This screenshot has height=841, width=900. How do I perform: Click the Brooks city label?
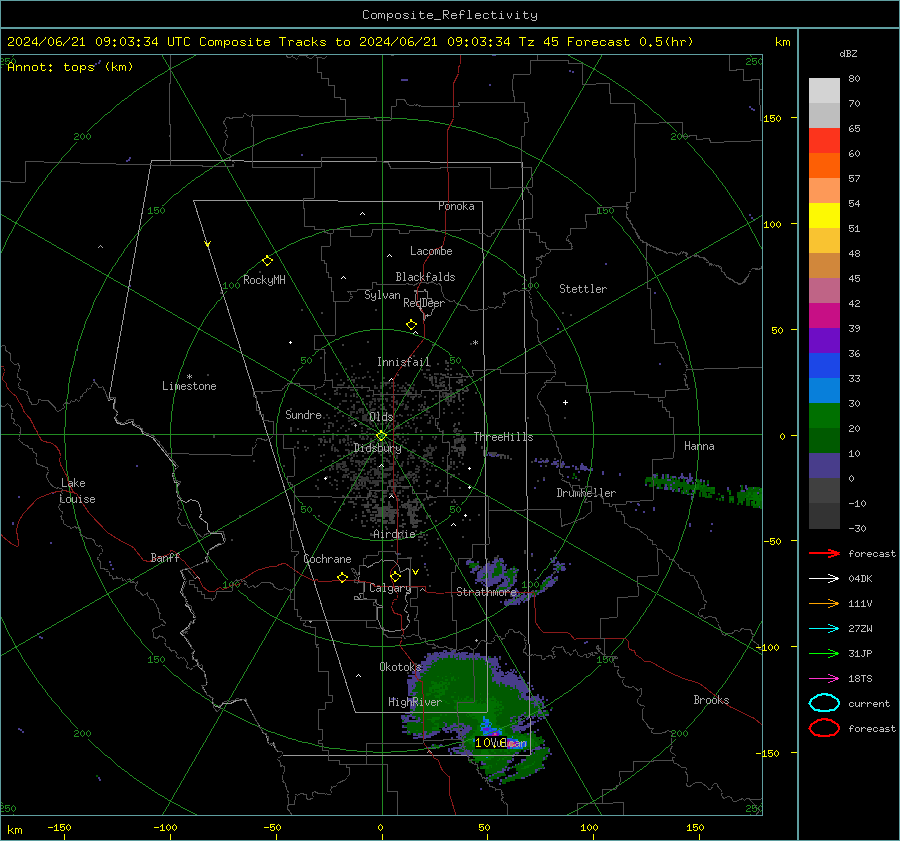(711, 700)
